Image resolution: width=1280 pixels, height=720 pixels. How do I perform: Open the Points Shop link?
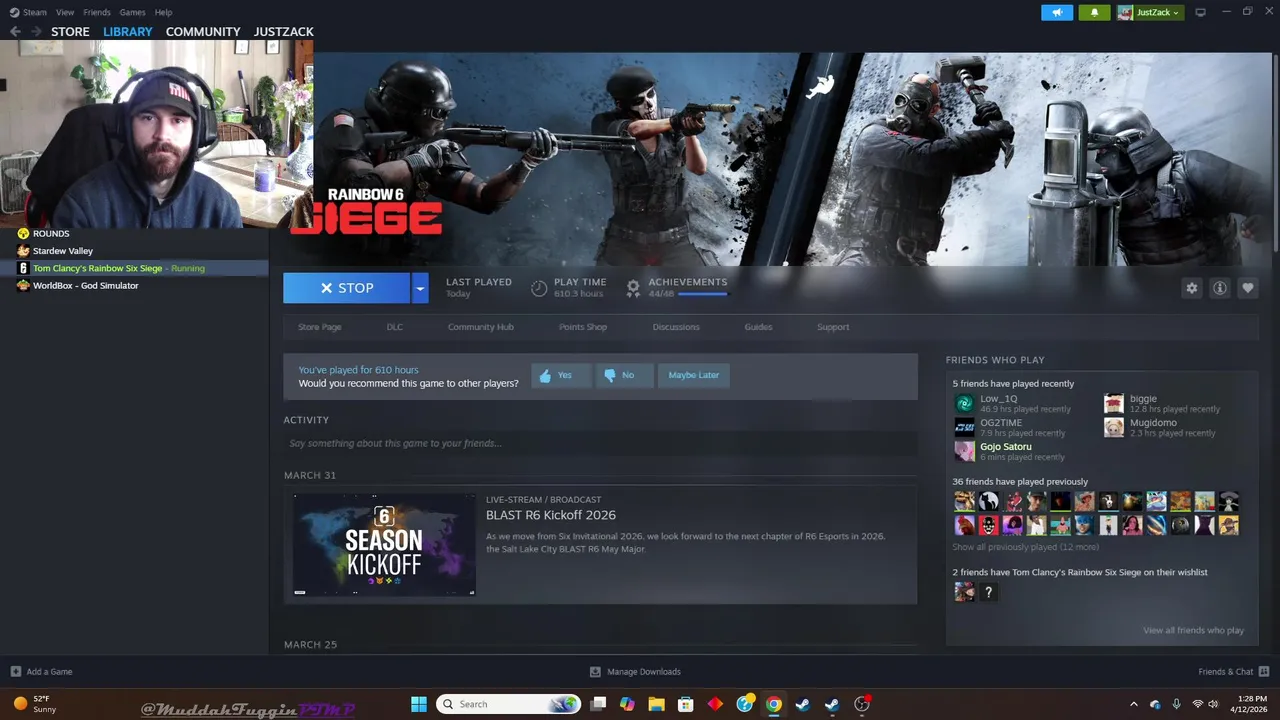tap(583, 327)
